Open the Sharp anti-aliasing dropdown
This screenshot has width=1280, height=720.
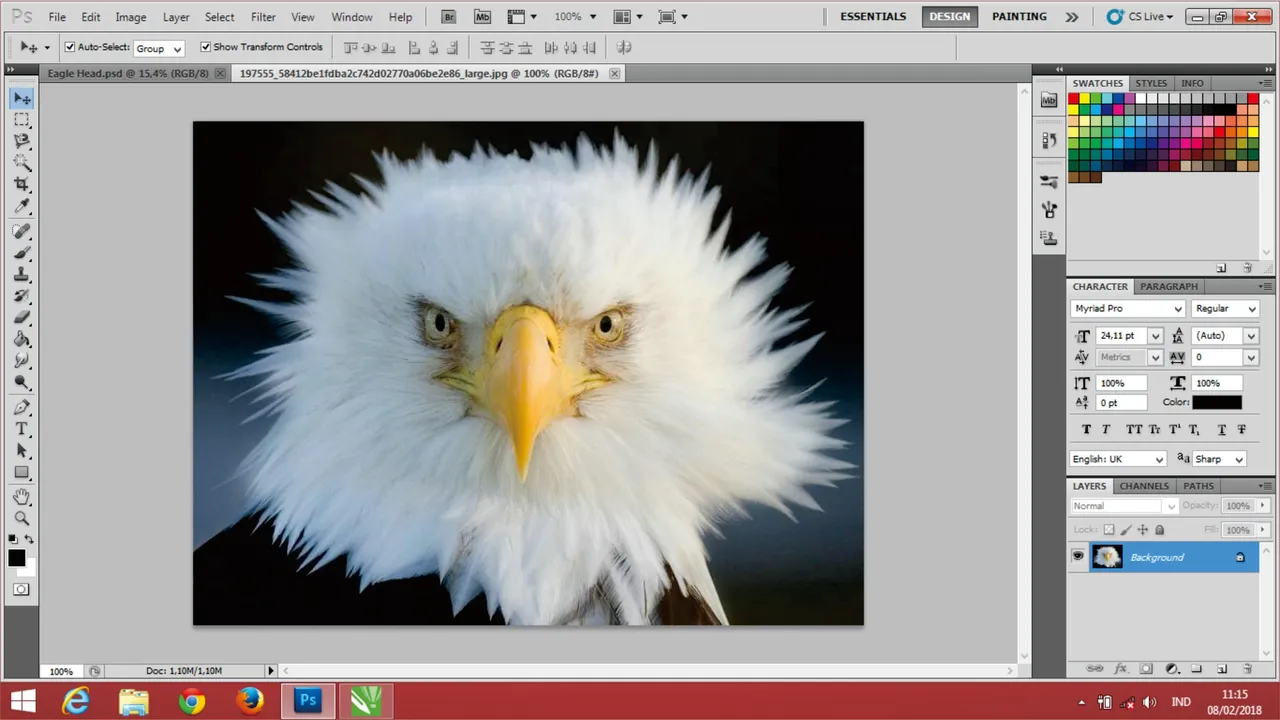pyautogui.click(x=1219, y=459)
